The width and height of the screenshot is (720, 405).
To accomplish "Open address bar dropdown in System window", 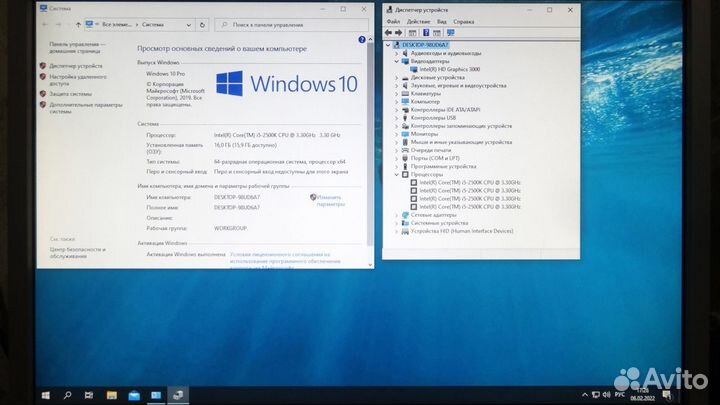I will pyautogui.click(x=189, y=25).
